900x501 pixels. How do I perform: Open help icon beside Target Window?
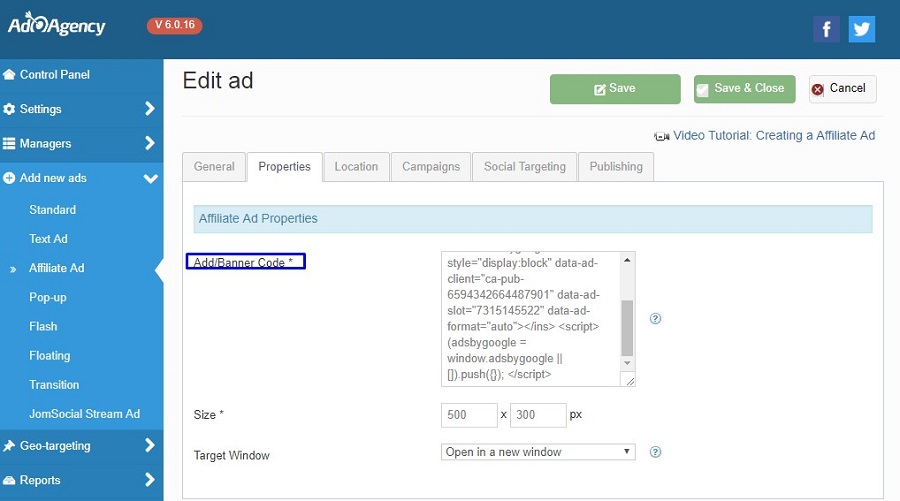(655, 452)
